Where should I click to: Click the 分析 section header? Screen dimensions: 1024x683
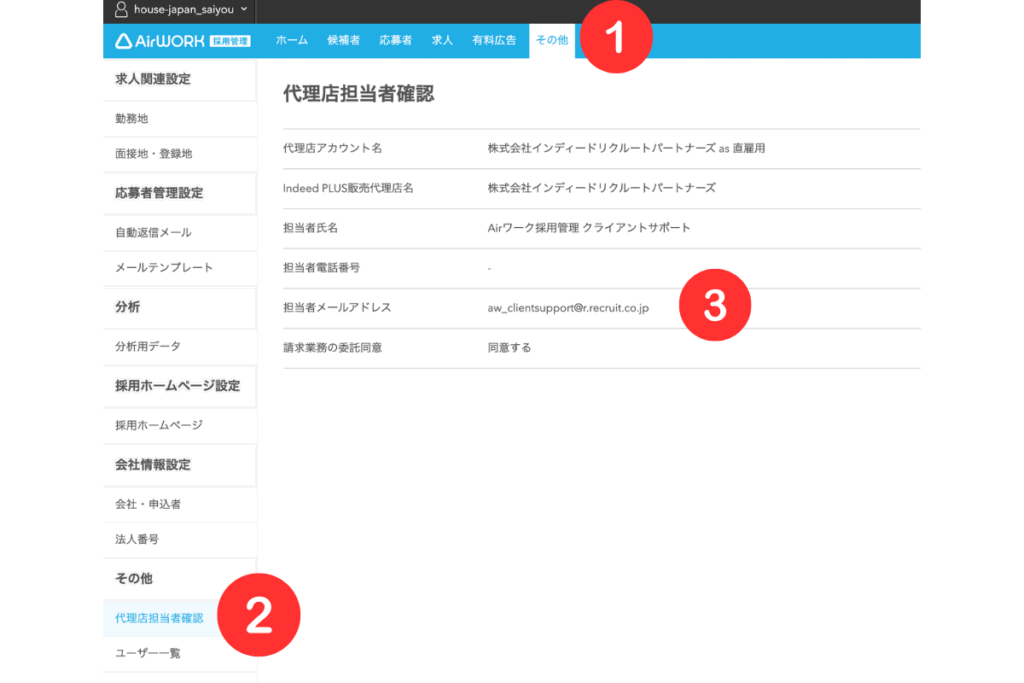[127, 307]
